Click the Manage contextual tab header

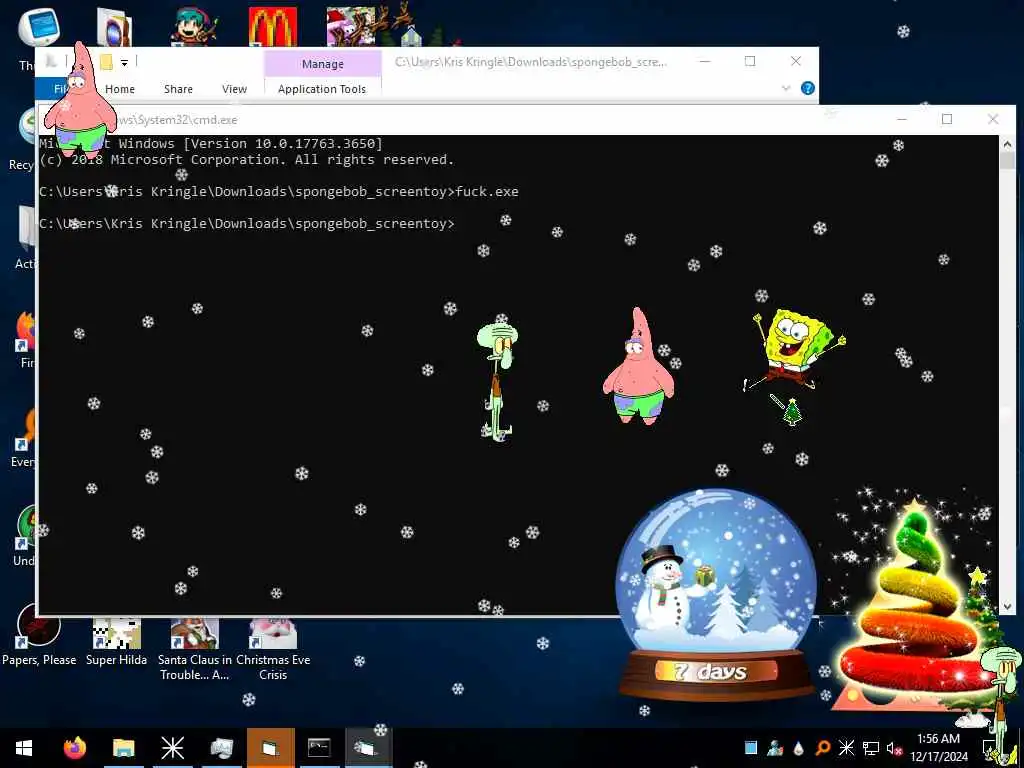pos(323,64)
